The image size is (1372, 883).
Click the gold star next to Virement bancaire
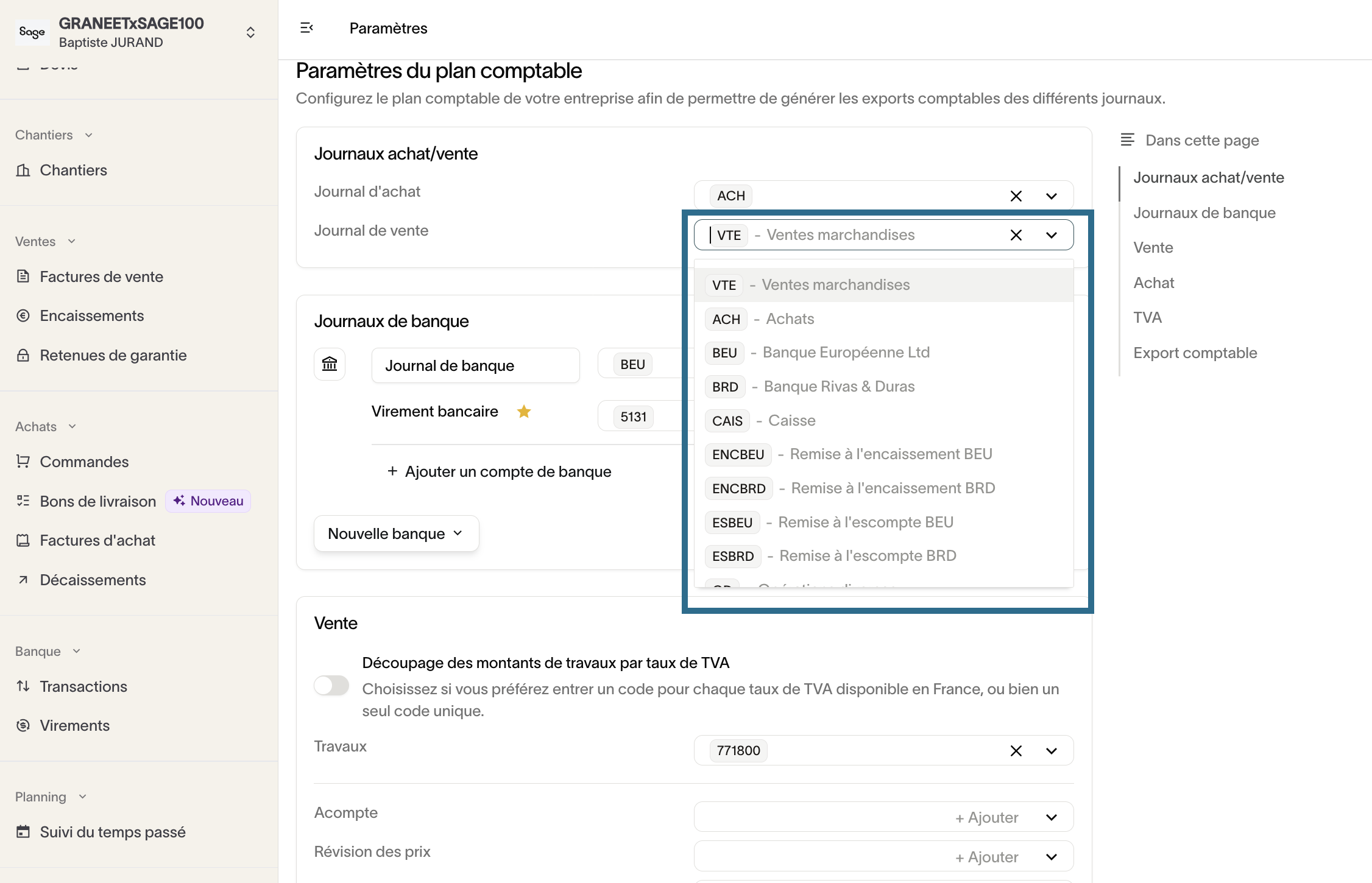(x=524, y=412)
